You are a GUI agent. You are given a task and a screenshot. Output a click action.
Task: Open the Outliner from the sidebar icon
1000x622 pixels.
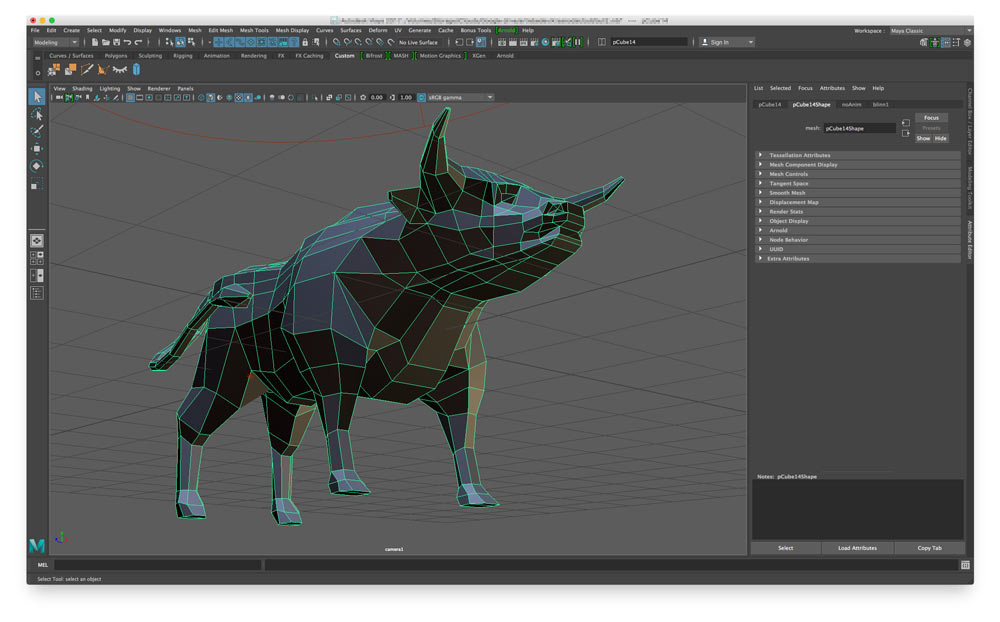pyautogui.click(x=37, y=293)
